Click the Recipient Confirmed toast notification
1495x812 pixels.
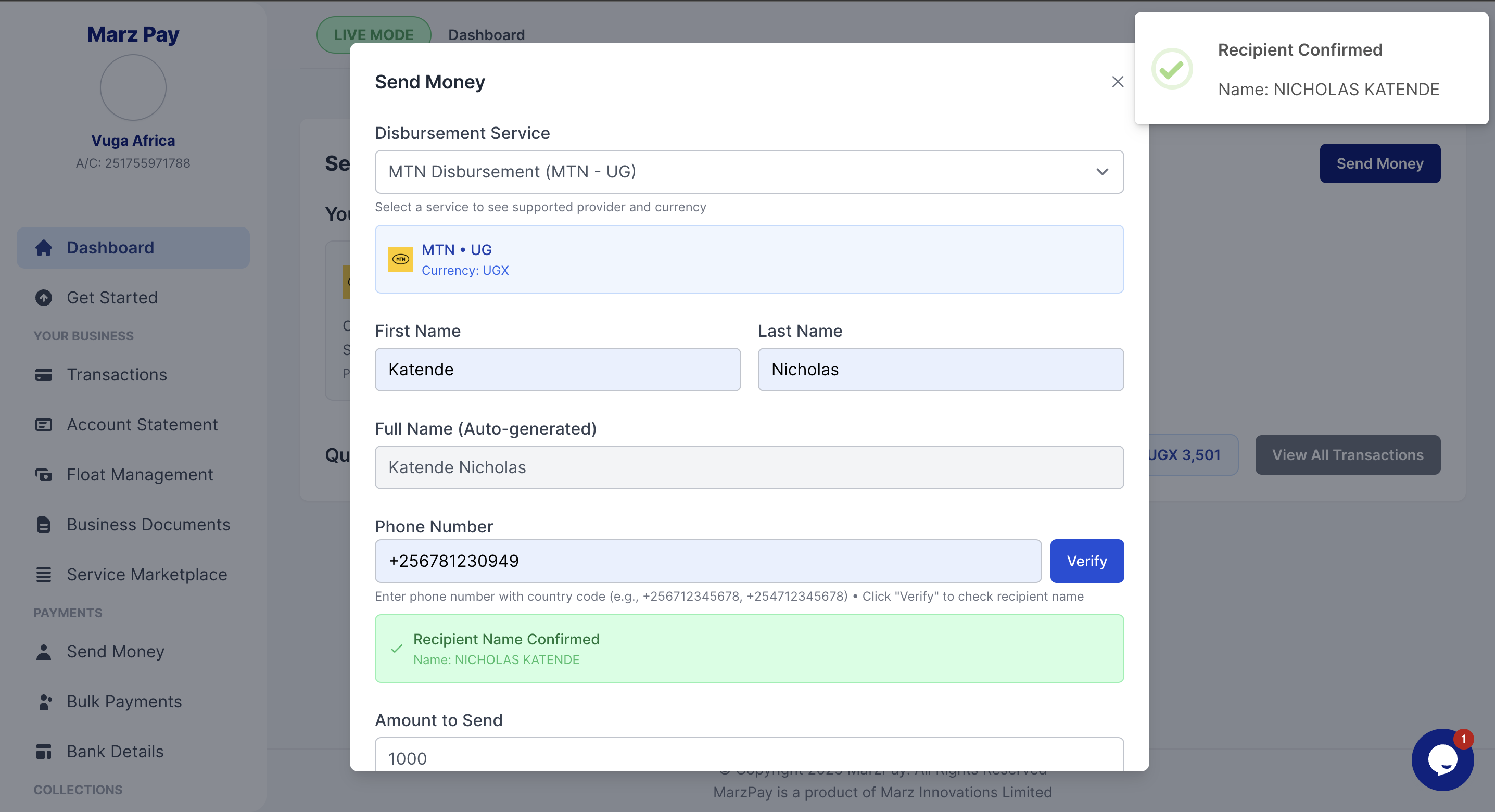click(1311, 69)
